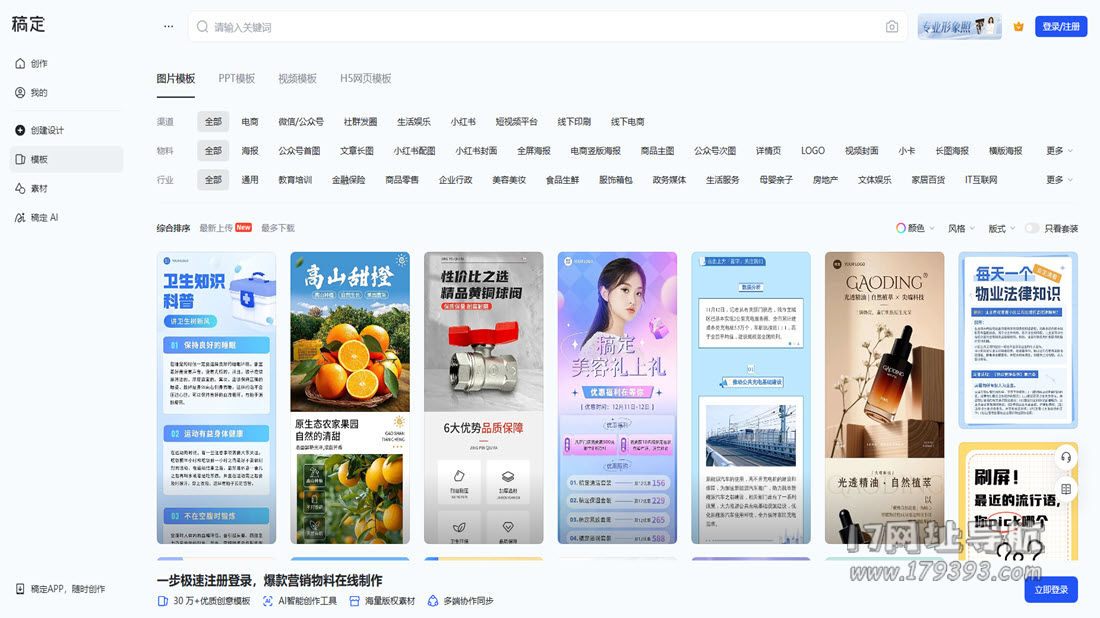Viewport: 1100px width, 618px height.
Task: Select the 电商 channel filter
Action: pos(249,122)
